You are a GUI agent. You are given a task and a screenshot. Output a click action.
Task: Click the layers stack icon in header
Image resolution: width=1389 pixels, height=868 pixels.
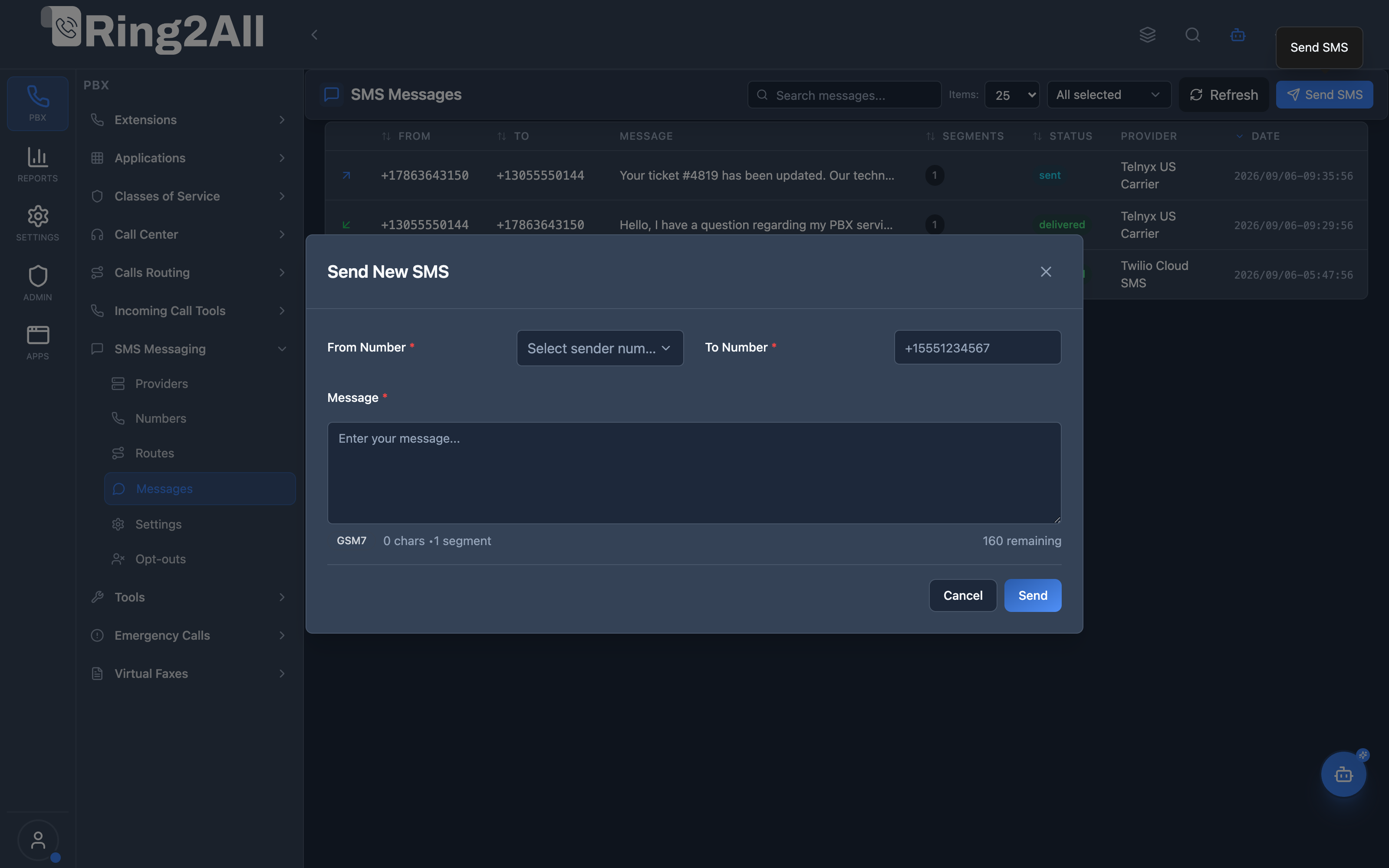(x=1147, y=34)
